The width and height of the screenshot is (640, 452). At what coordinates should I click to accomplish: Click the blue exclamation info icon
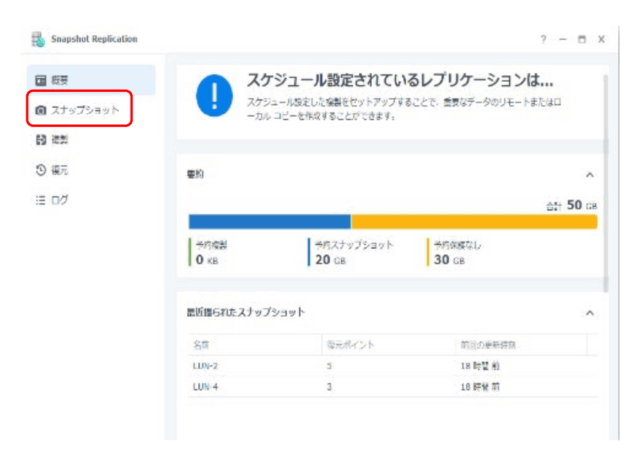(x=213, y=96)
